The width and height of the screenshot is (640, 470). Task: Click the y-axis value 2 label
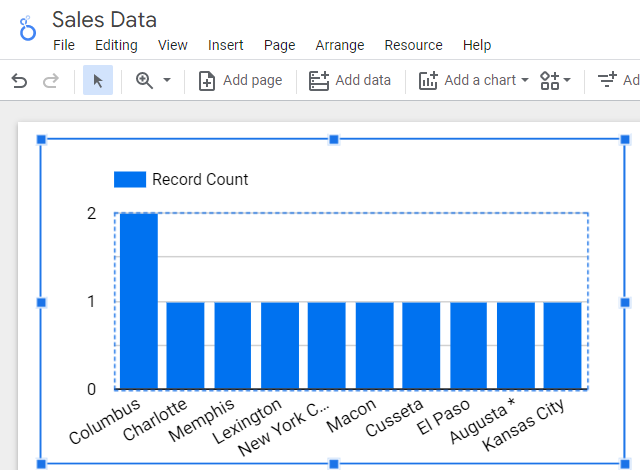[x=91, y=213]
